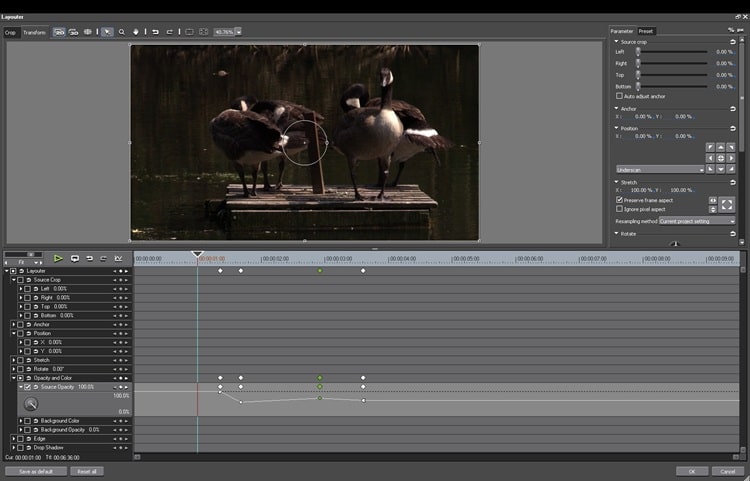Go to next keyframe on Source Opacity row
This screenshot has height=481, width=750.
(x=126, y=387)
